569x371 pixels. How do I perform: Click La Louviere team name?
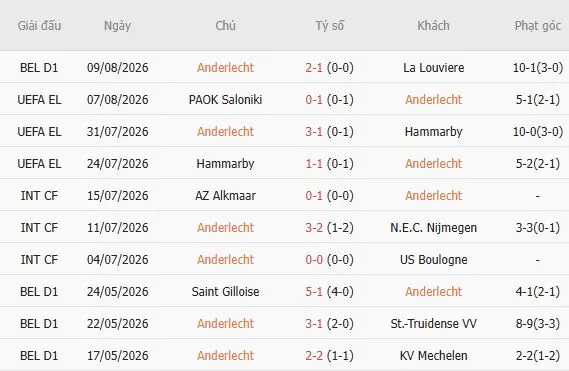(x=434, y=68)
